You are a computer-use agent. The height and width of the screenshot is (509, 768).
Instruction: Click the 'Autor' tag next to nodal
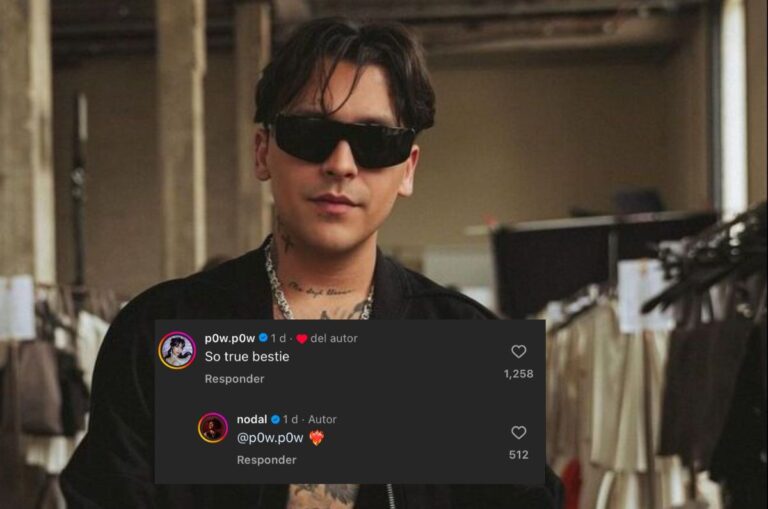322,419
